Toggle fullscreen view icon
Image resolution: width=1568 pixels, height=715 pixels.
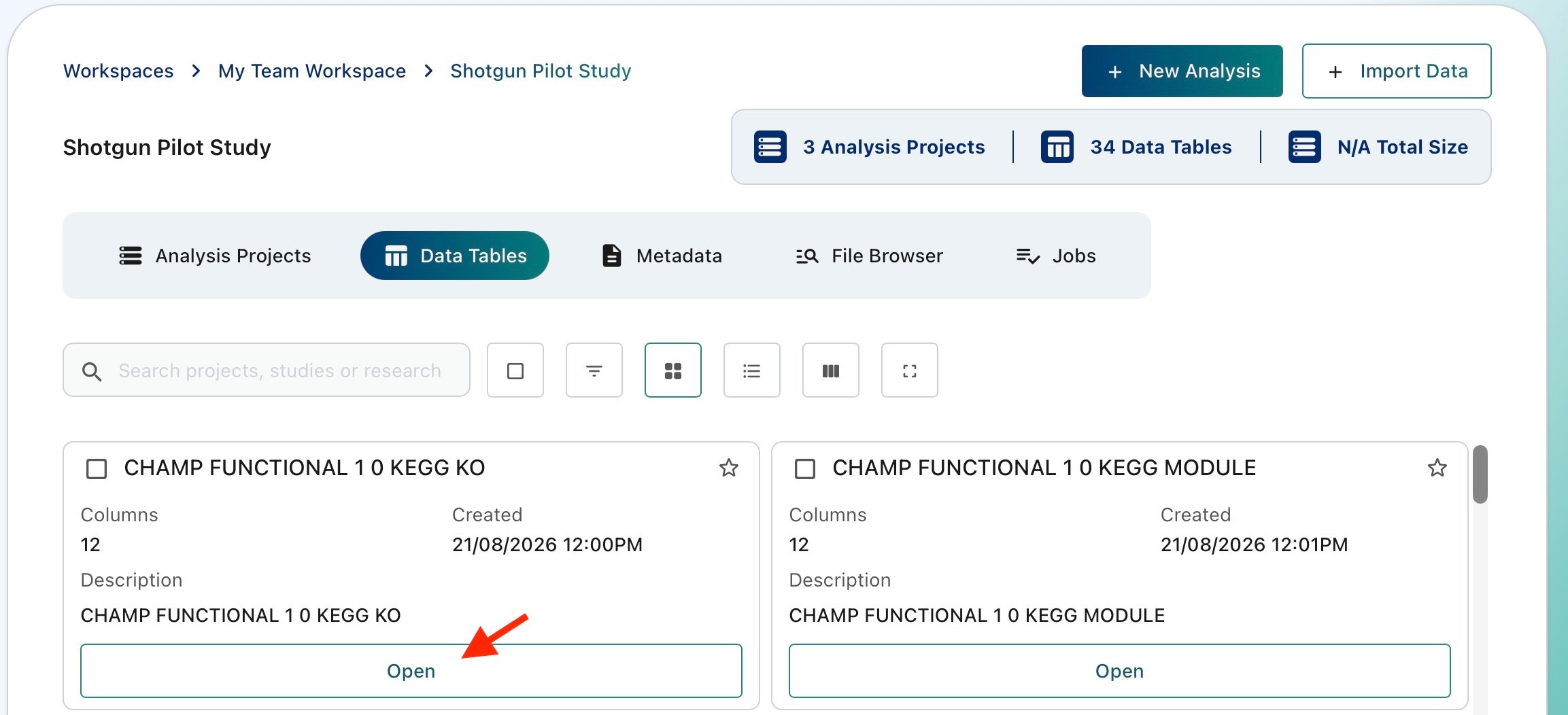[x=910, y=370]
